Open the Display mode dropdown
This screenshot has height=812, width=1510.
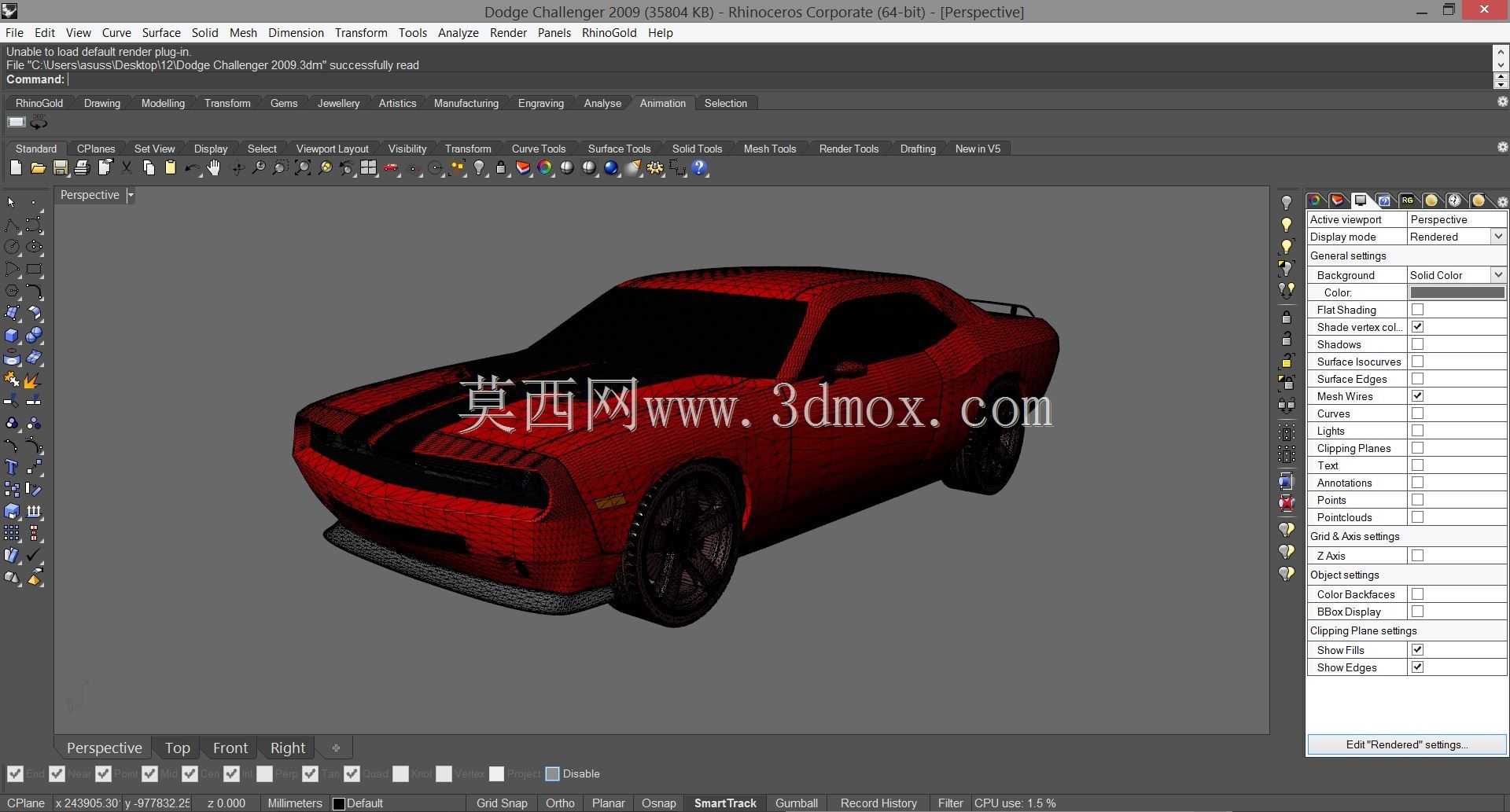pyautogui.click(x=1498, y=237)
